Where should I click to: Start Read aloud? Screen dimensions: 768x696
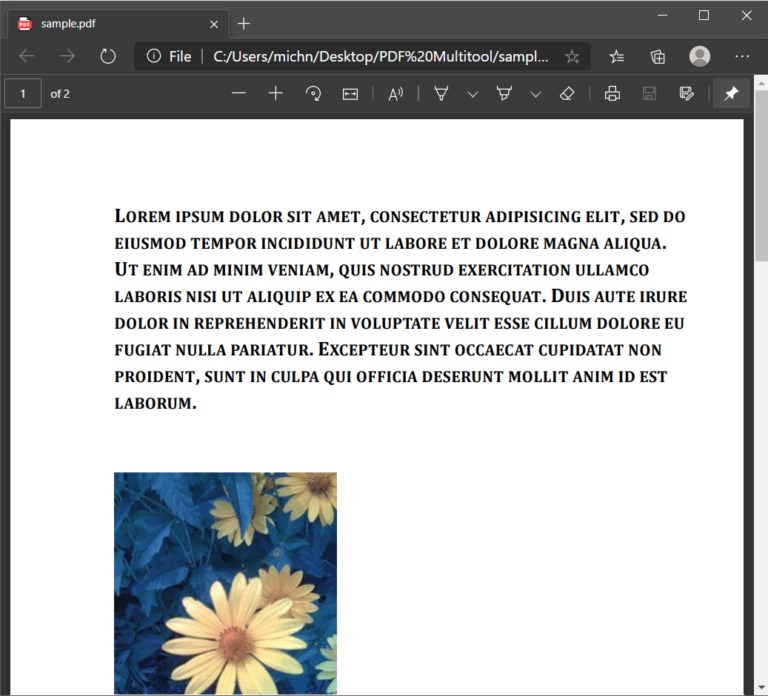395,94
